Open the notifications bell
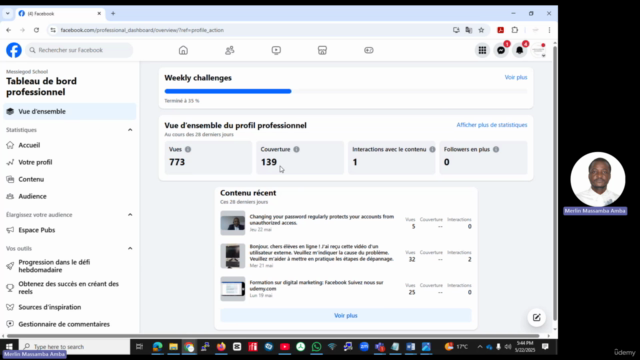The width and height of the screenshot is (640, 360). click(x=519, y=50)
